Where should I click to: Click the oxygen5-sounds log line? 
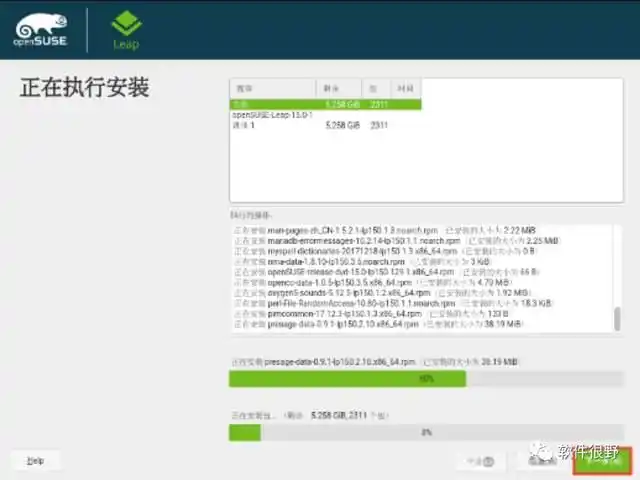[382, 293]
